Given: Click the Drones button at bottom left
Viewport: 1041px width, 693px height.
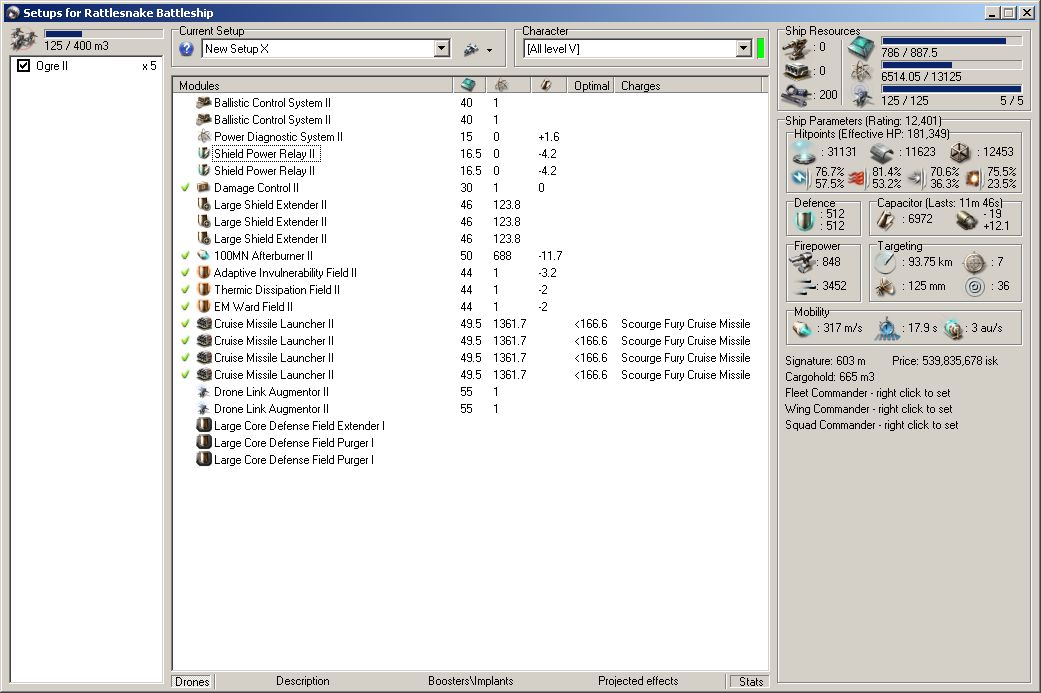Looking at the screenshot, I should [x=192, y=681].
